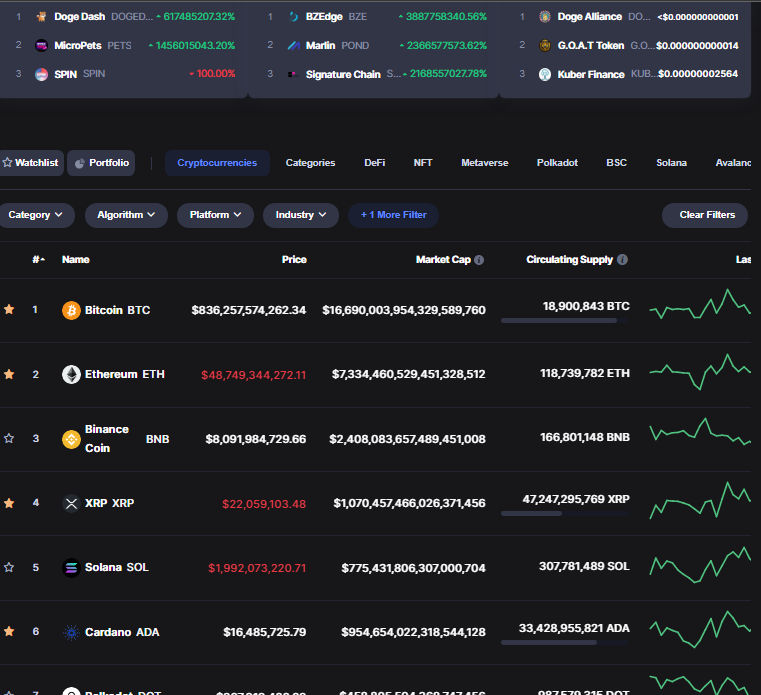
Task: Toggle the watchlist star for Binance Coin
Action: tap(9, 438)
